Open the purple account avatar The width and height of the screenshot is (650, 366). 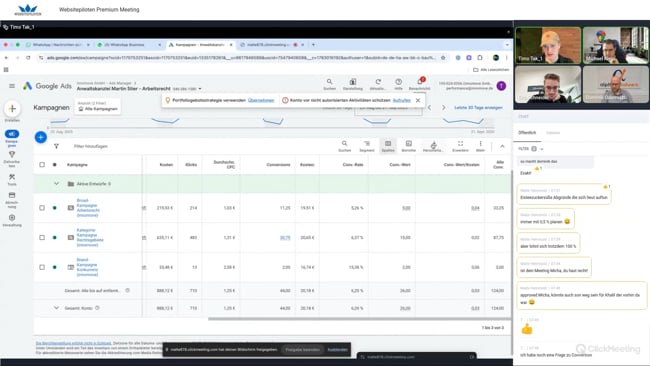(x=501, y=86)
